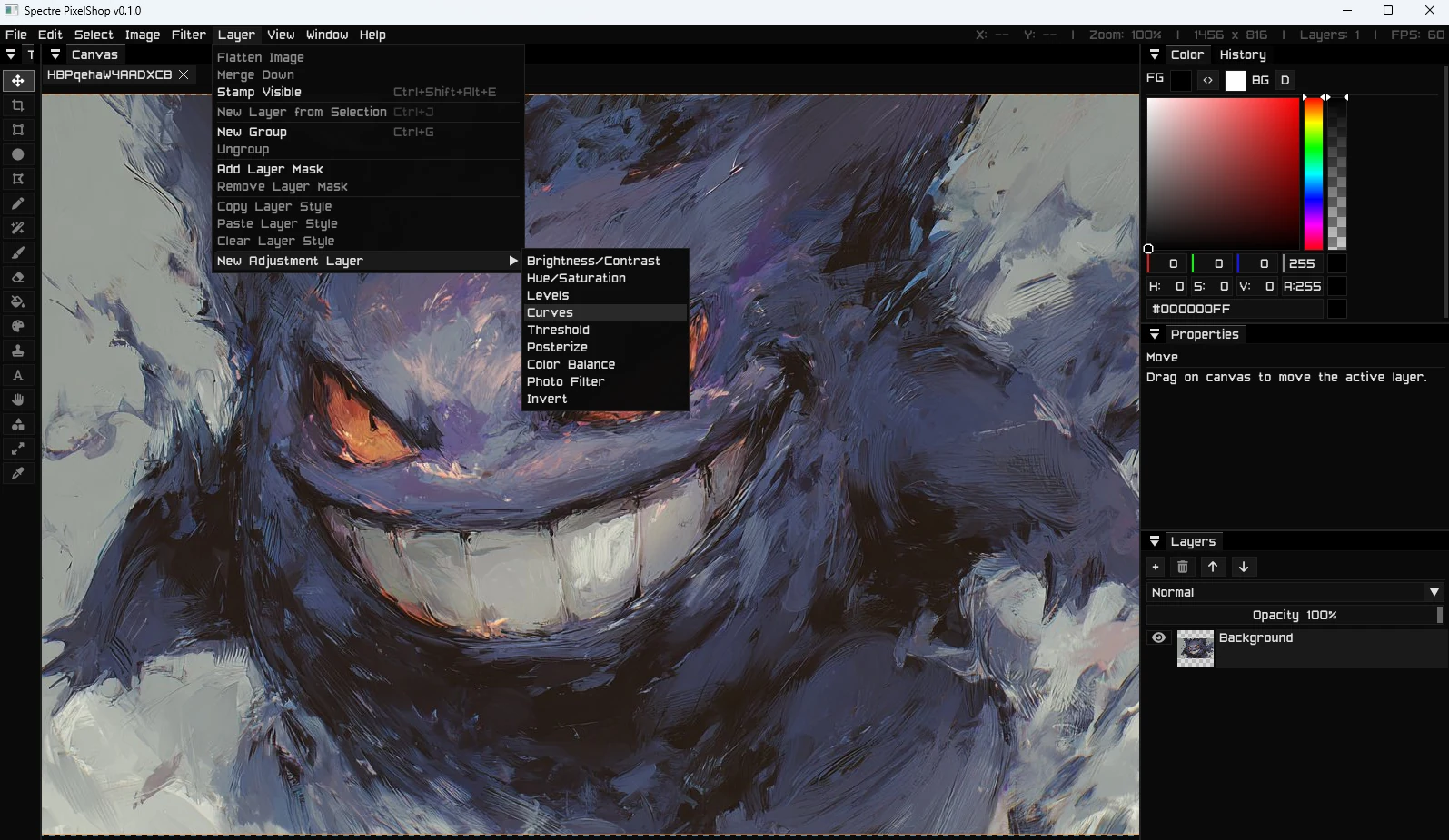
Task: Choose Posterize adjustment layer
Action: coord(605,347)
